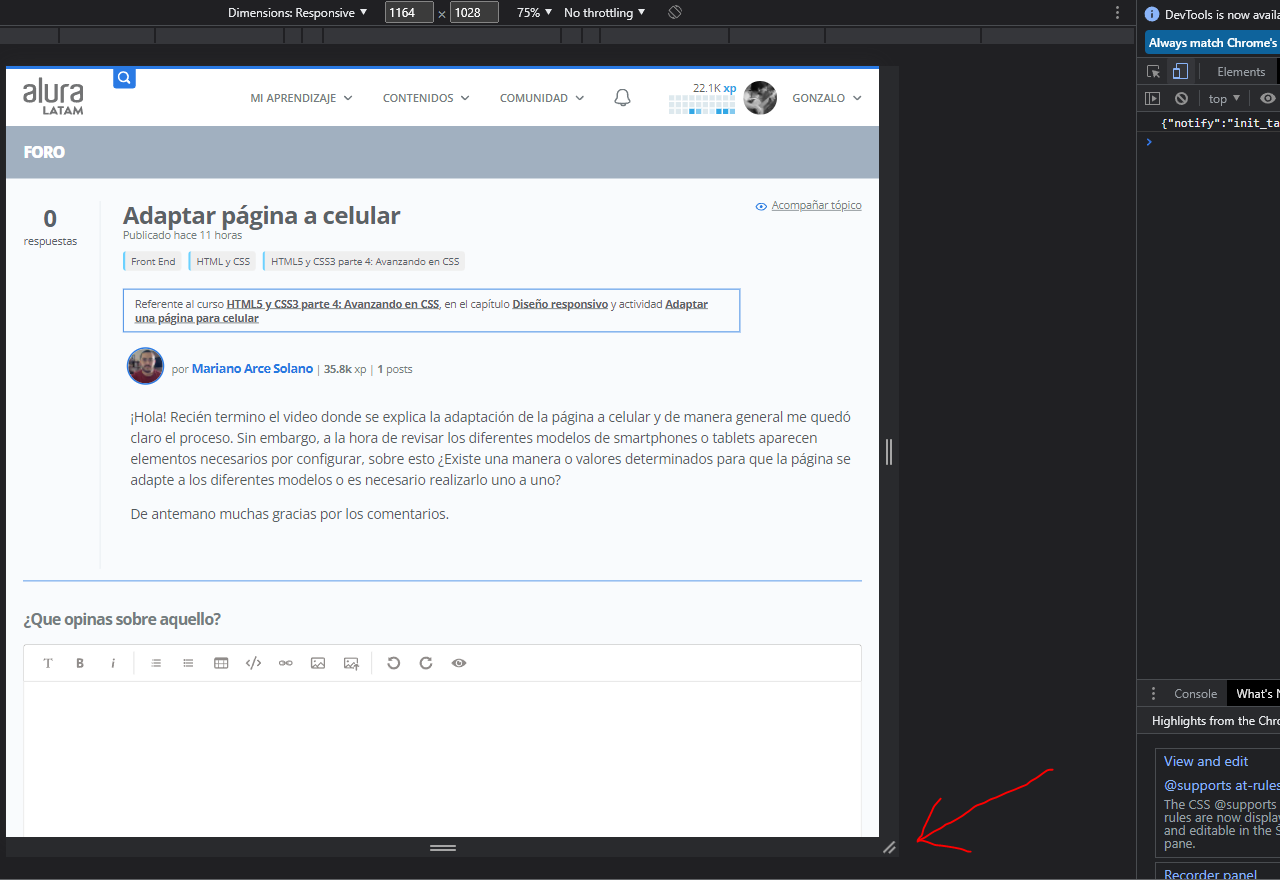This screenshot has width=1280, height=880.
Task: Click the user avatar in the header
Action: [x=760, y=98]
